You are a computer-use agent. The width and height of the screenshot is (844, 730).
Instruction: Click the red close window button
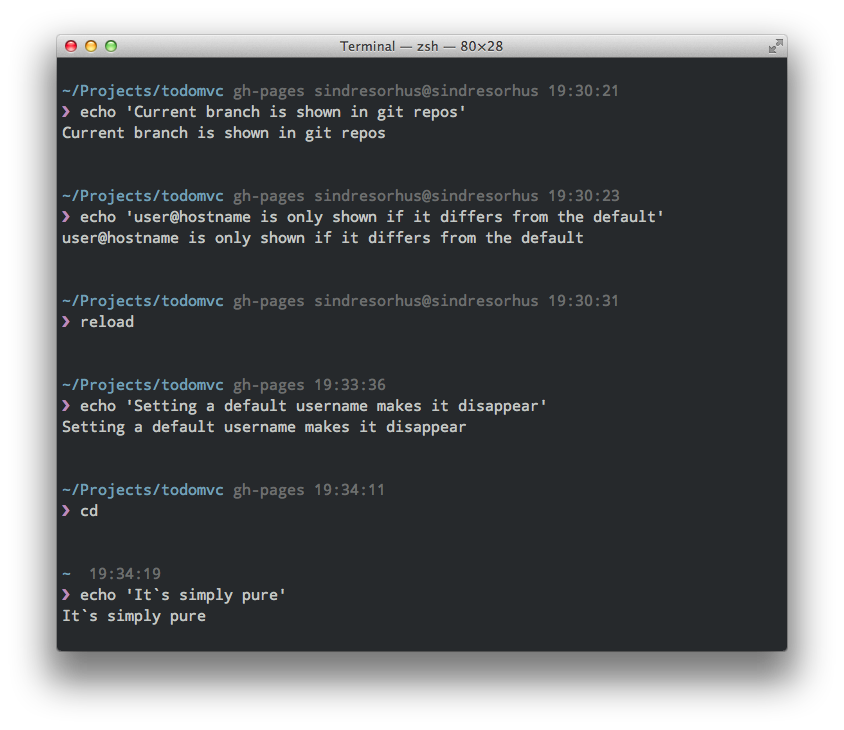point(71,46)
